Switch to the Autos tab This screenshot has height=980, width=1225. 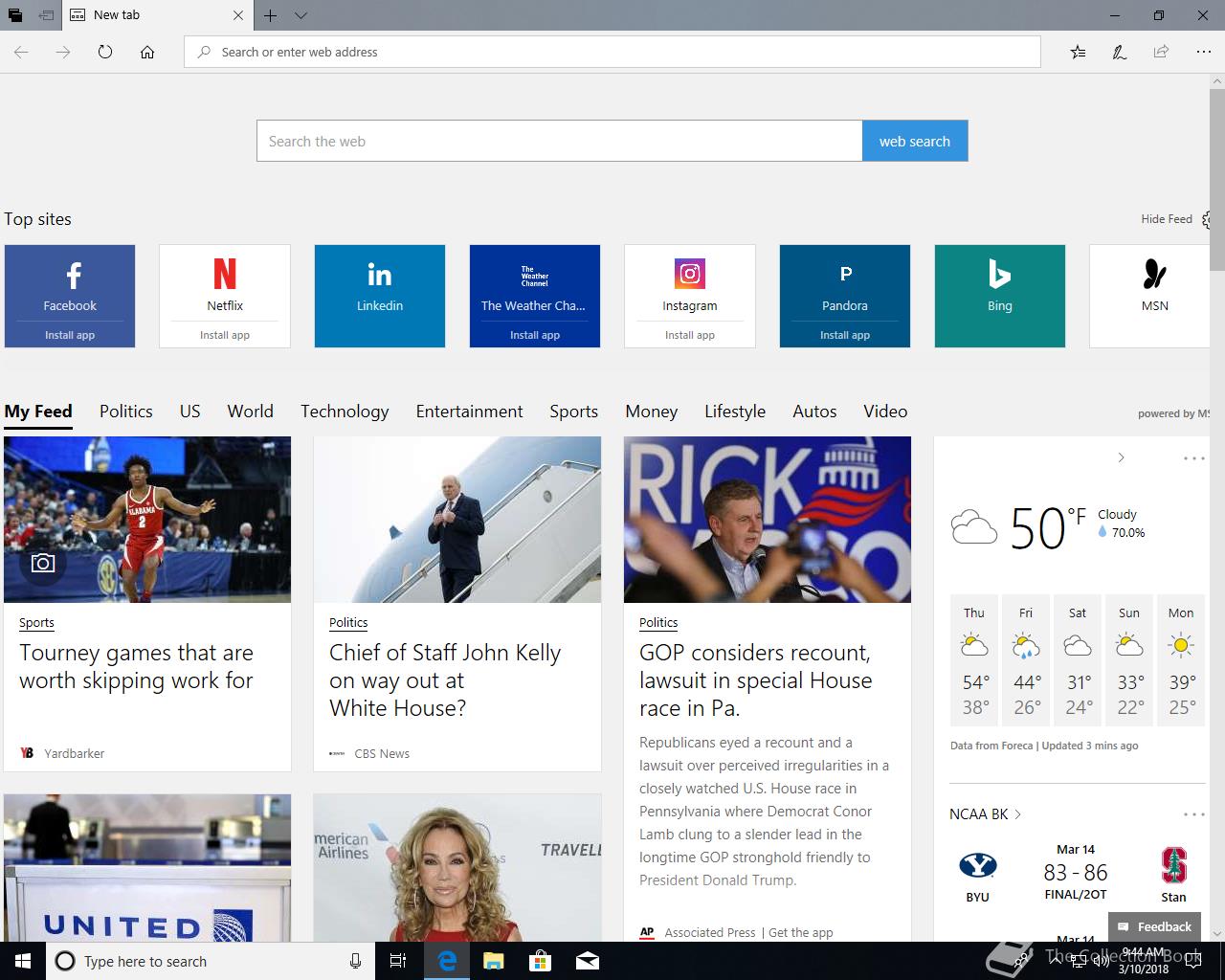pyautogui.click(x=815, y=412)
